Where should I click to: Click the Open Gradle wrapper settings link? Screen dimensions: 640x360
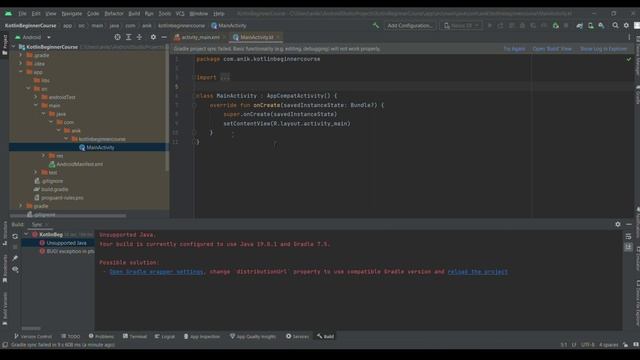156,272
